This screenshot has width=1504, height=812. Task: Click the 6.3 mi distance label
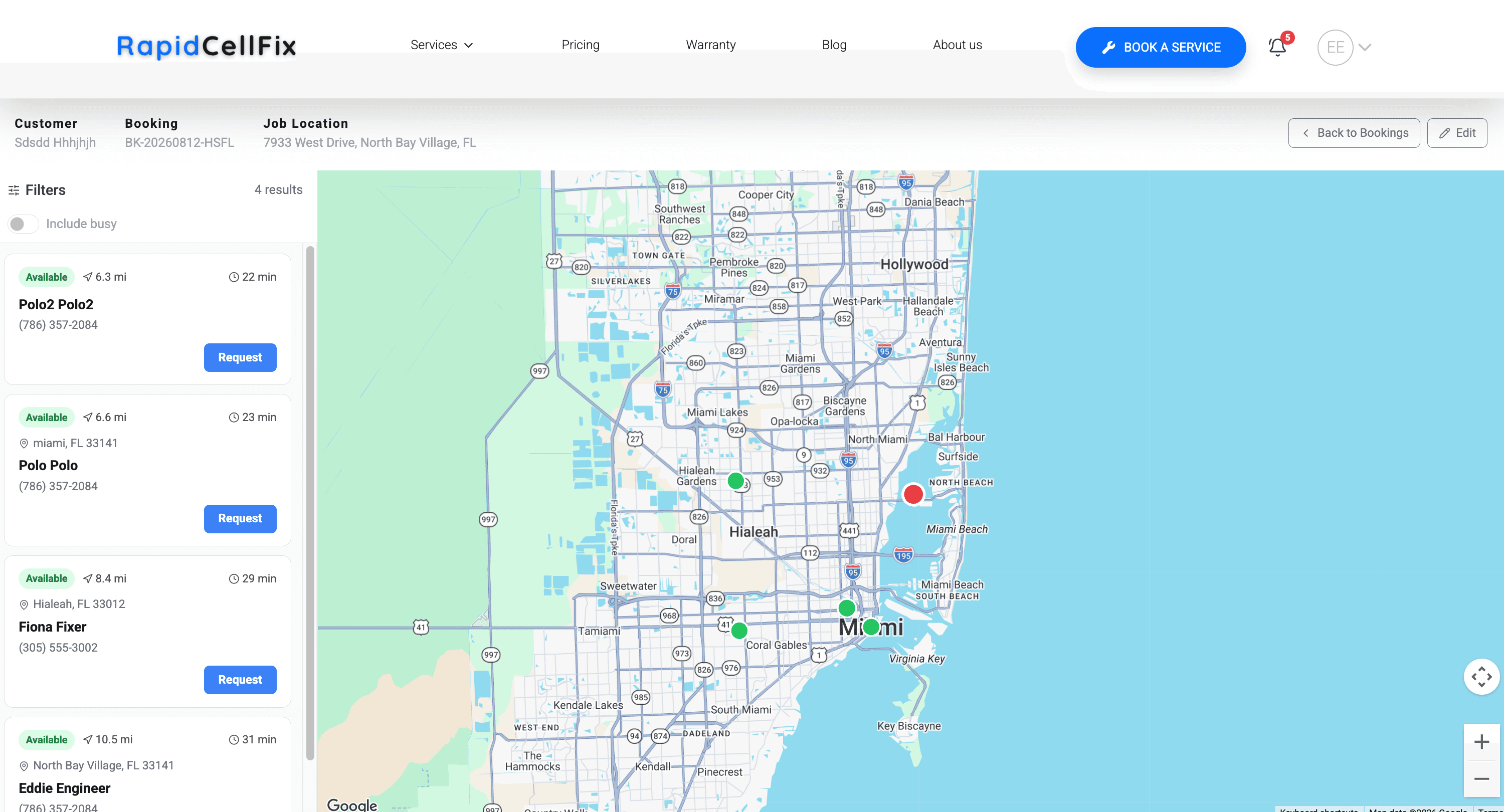pyautogui.click(x=104, y=277)
